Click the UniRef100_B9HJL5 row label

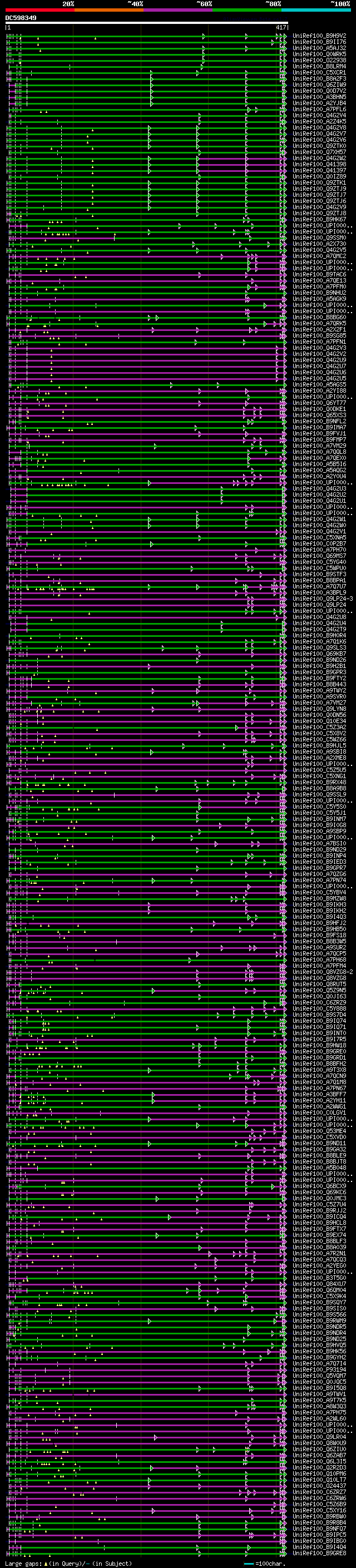coord(319,745)
